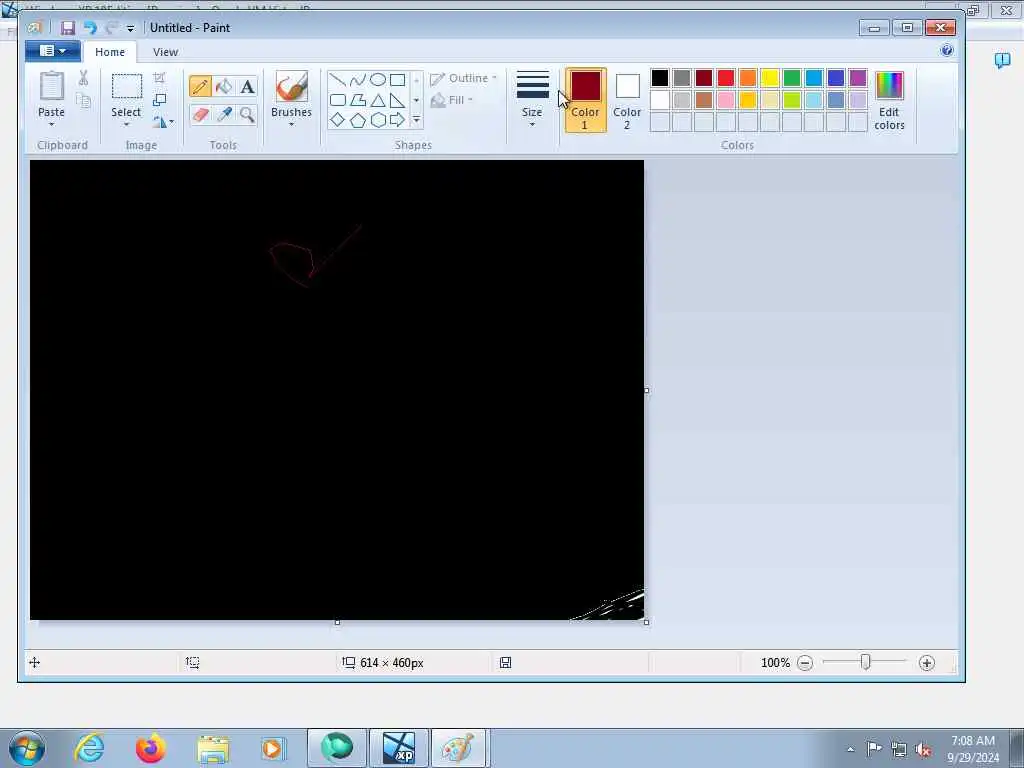Click the Zoom out minus button
The width and height of the screenshot is (1024, 768).
pyautogui.click(x=805, y=663)
